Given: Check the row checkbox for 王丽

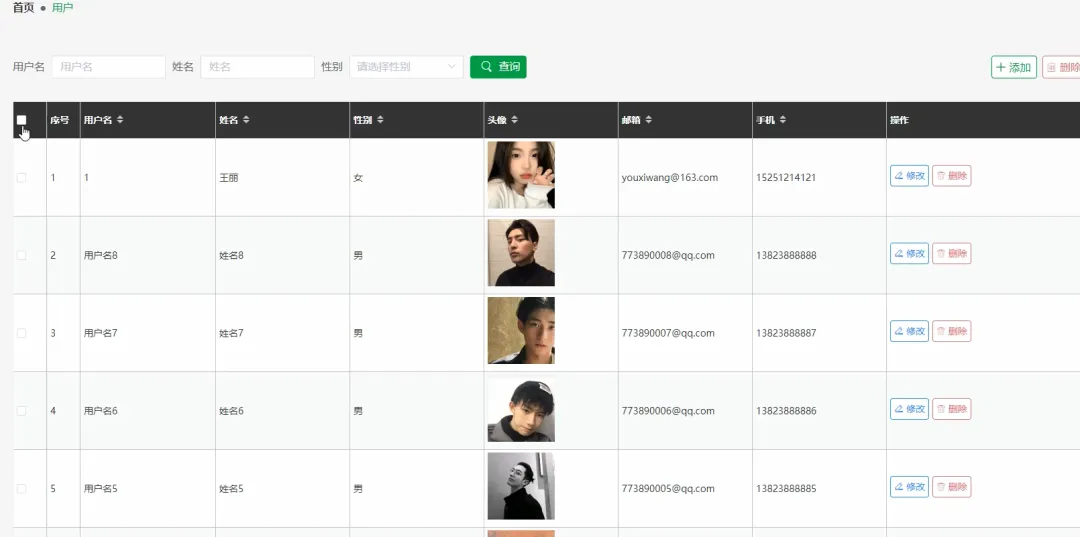Looking at the screenshot, I should 22,177.
